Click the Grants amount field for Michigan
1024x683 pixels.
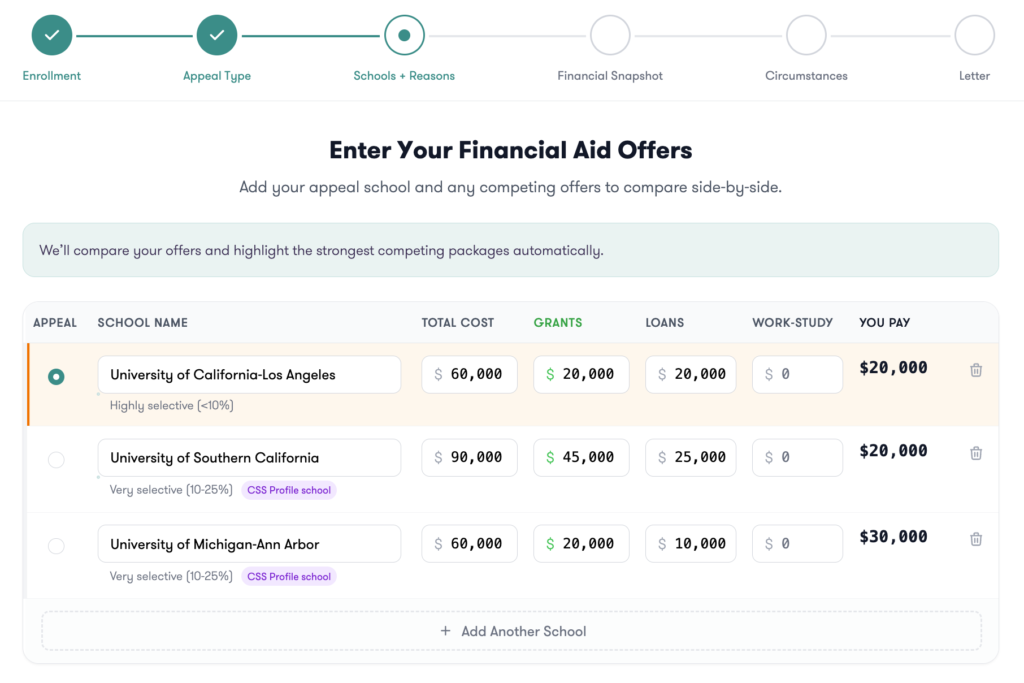581,543
